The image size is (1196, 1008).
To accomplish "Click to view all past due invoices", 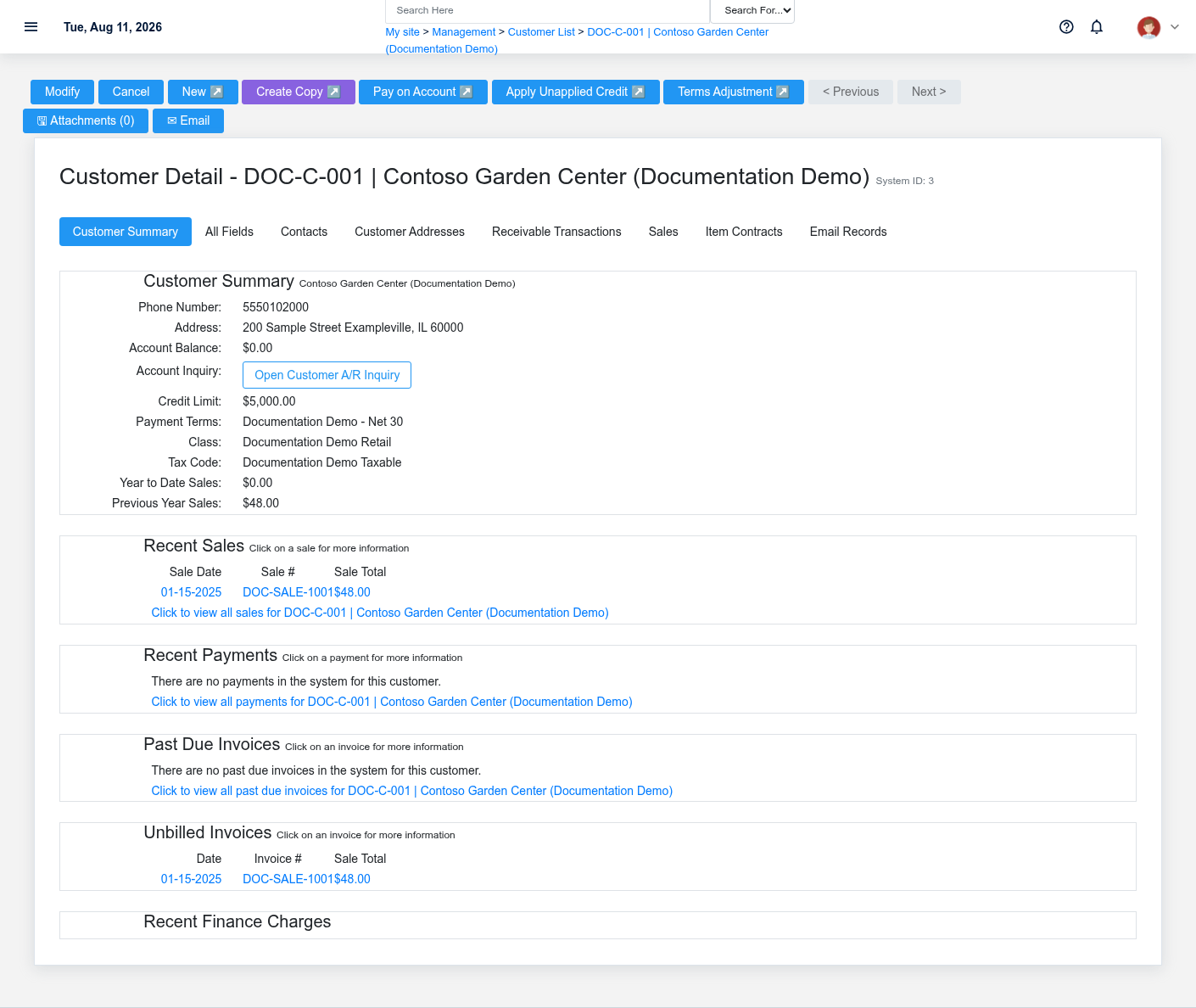I will pos(412,791).
